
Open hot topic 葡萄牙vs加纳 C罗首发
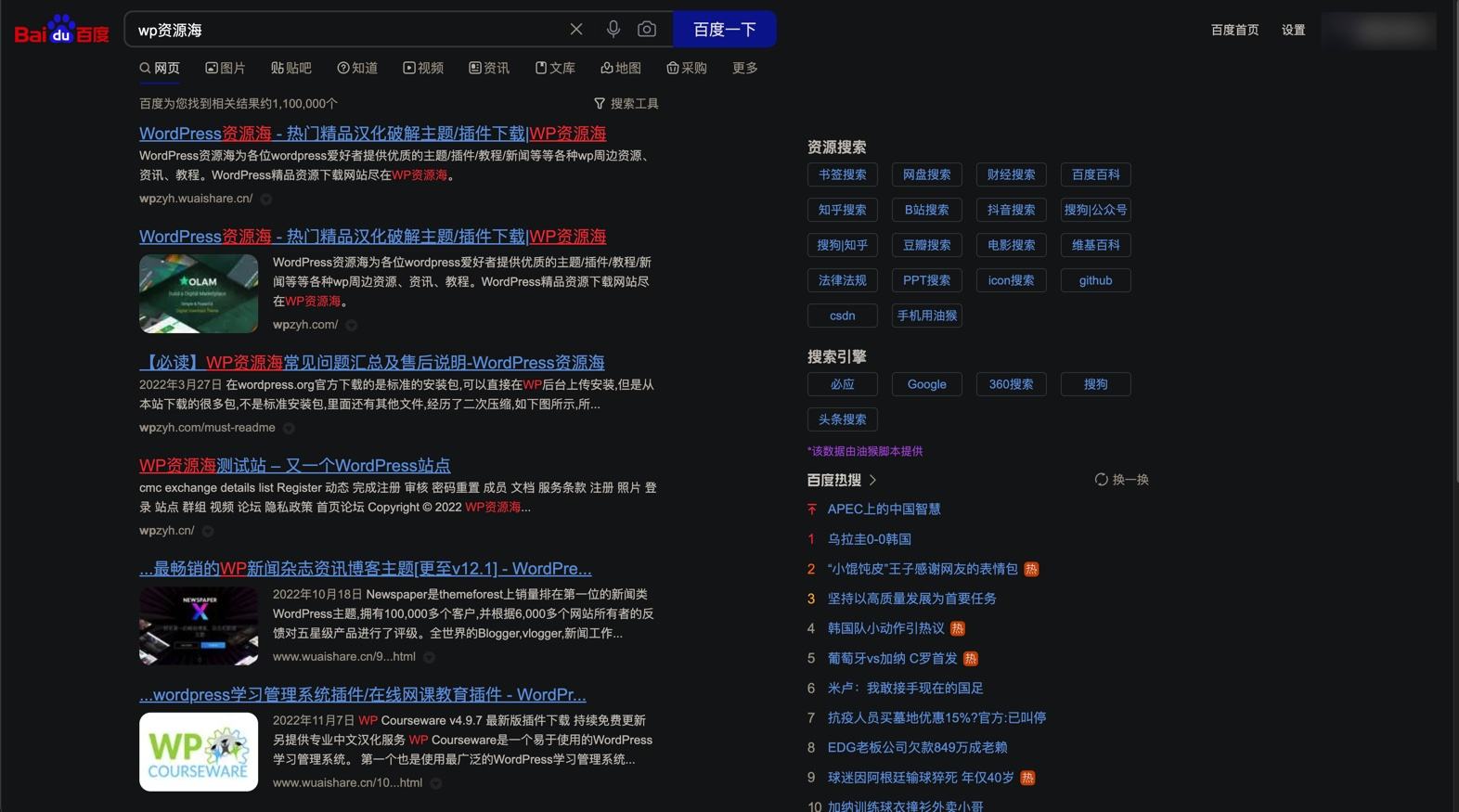click(893, 658)
